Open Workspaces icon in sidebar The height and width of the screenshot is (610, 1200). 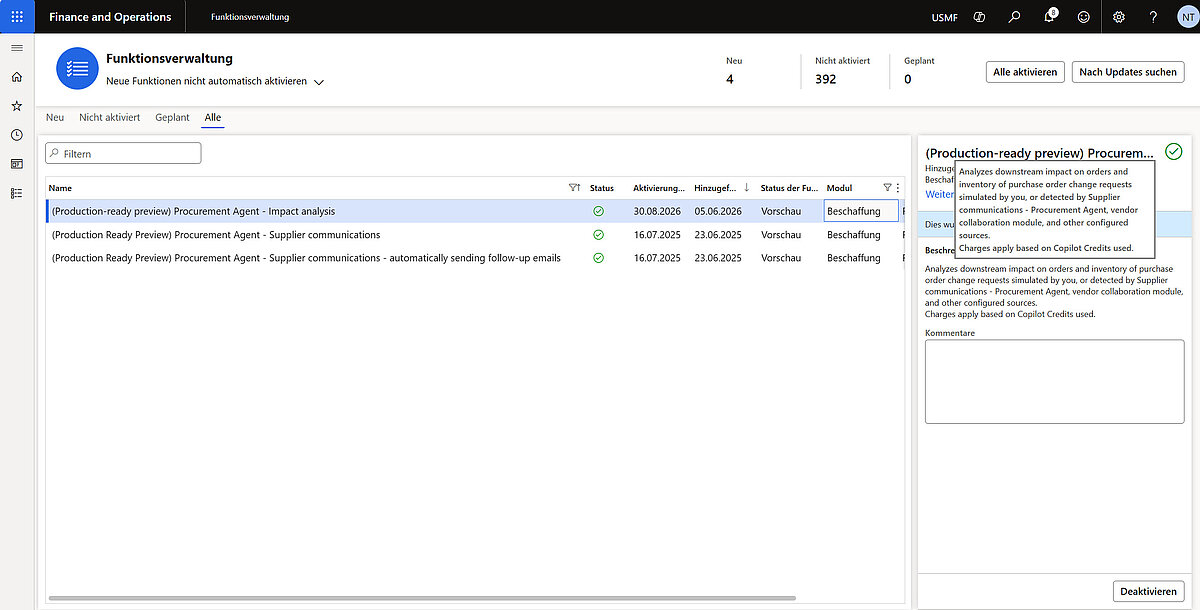coord(17,164)
